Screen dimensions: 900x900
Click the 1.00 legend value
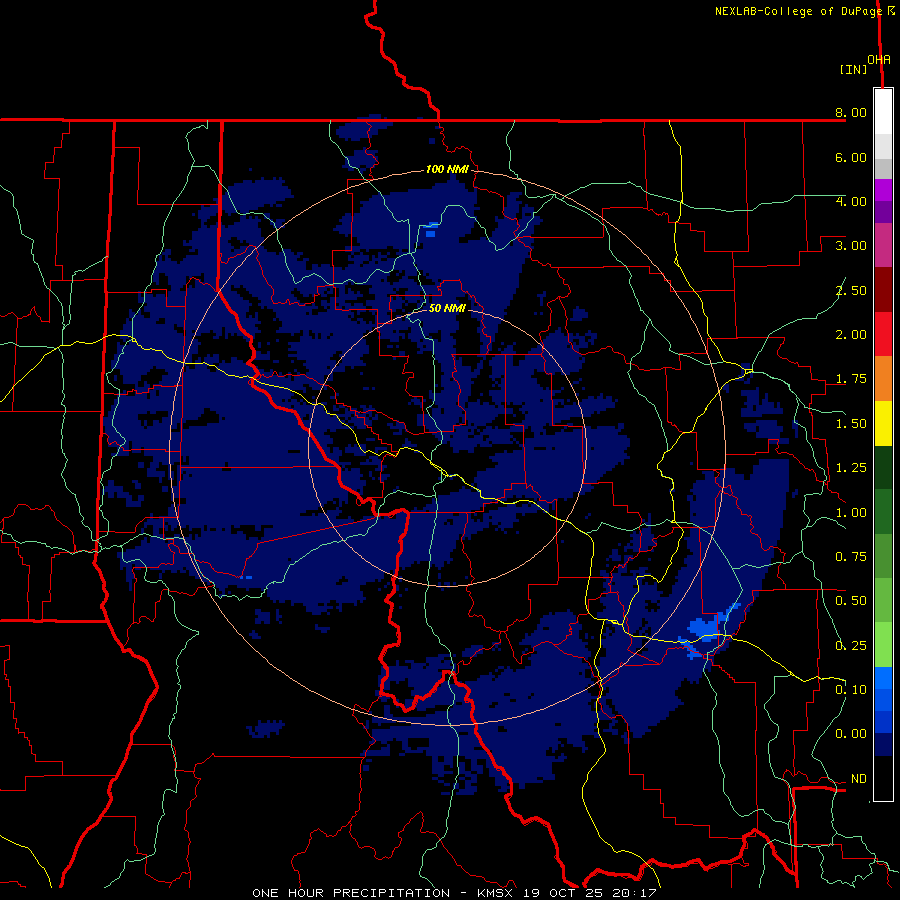[x=851, y=513]
